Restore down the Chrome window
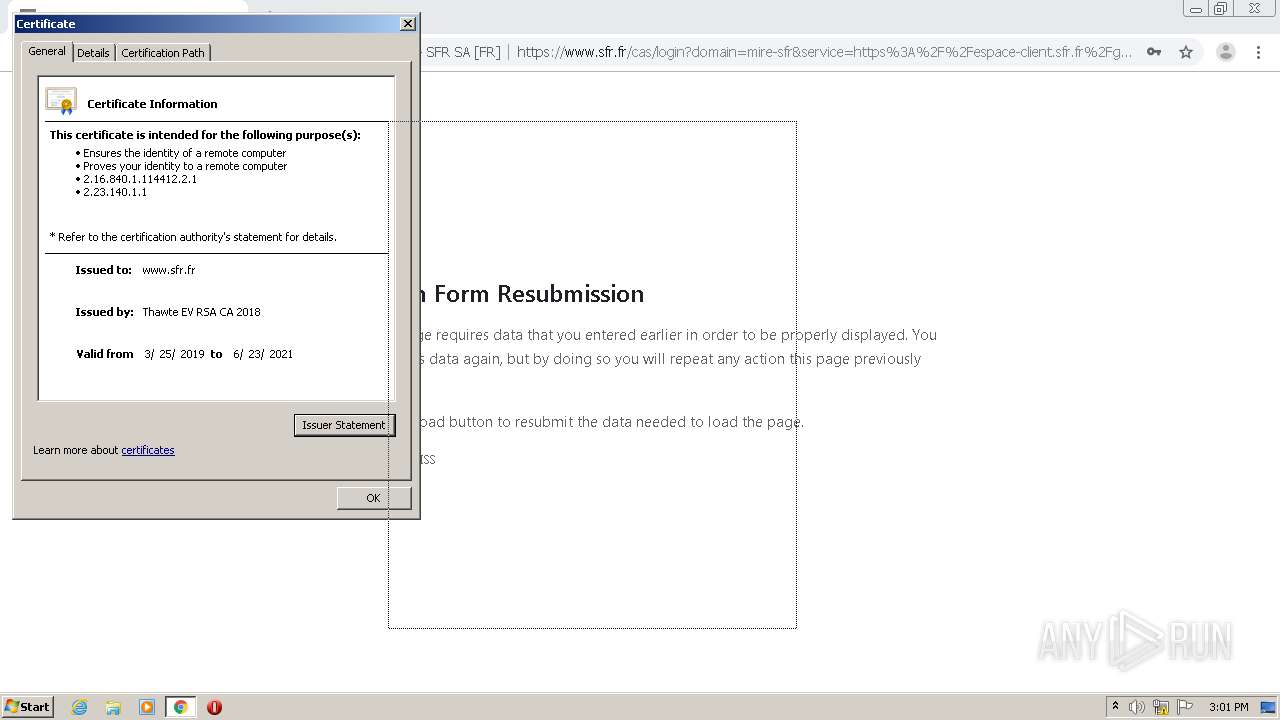Viewport: 1280px width, 720px height. [1221, 9]
